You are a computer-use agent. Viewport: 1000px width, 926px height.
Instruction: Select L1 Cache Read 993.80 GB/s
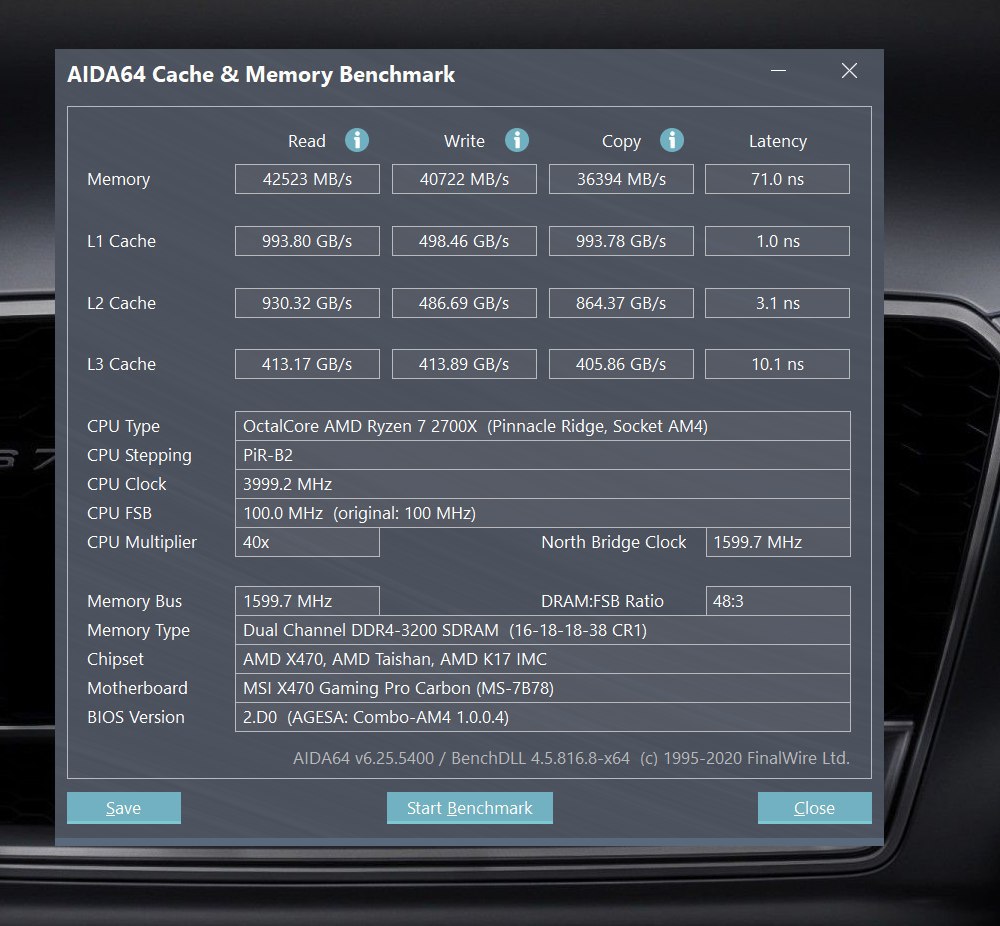click(307, 241)
